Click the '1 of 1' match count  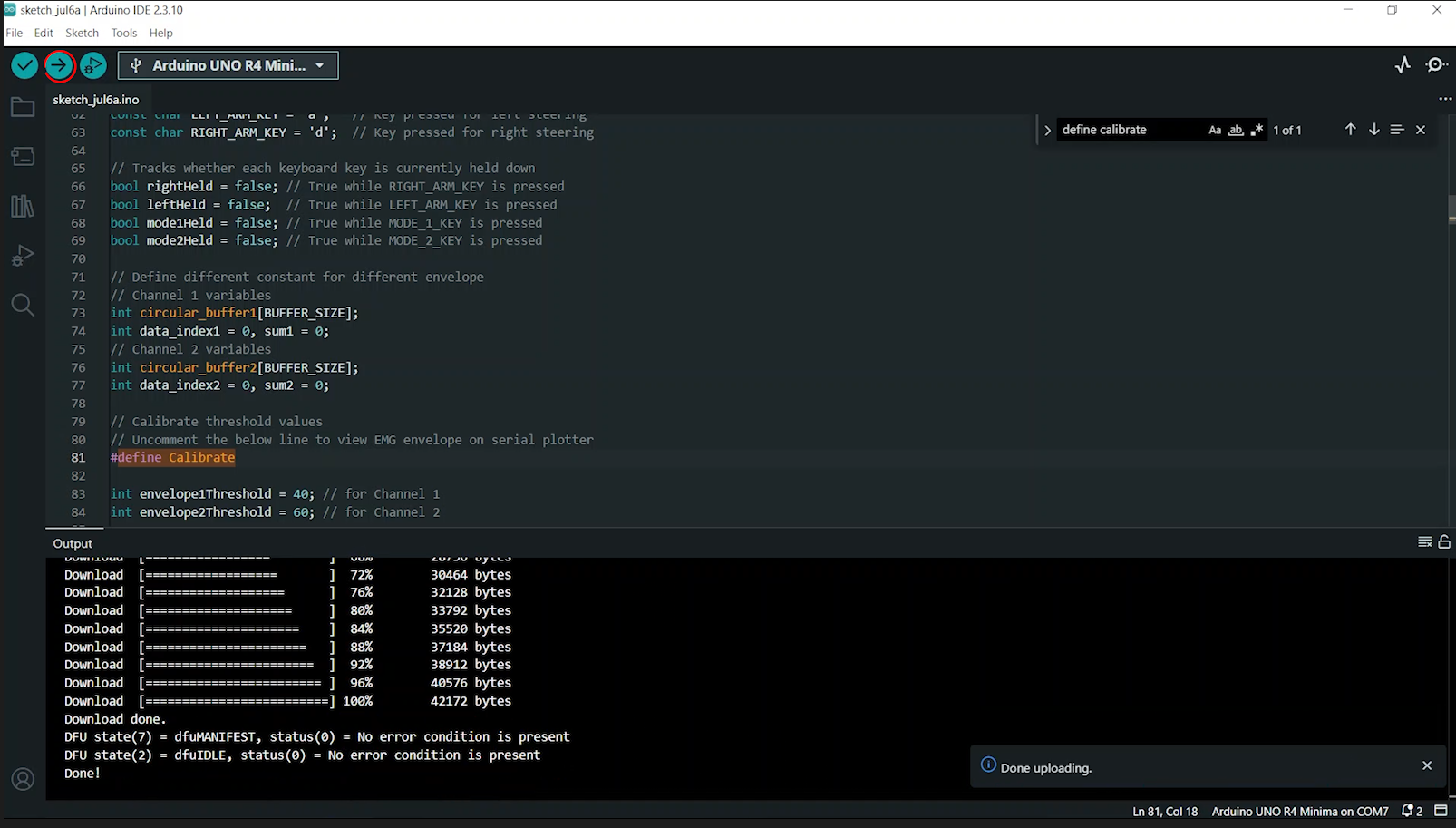click(1287, 130)
